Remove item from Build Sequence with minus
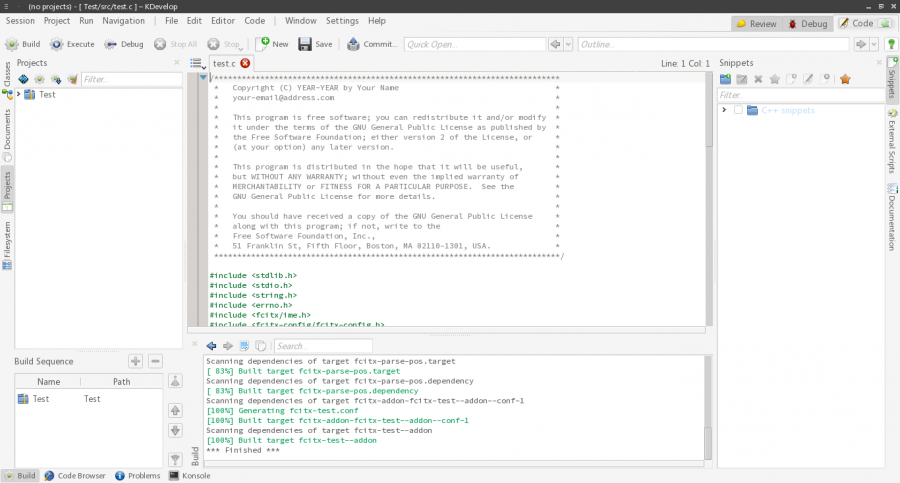 [155, 361]
